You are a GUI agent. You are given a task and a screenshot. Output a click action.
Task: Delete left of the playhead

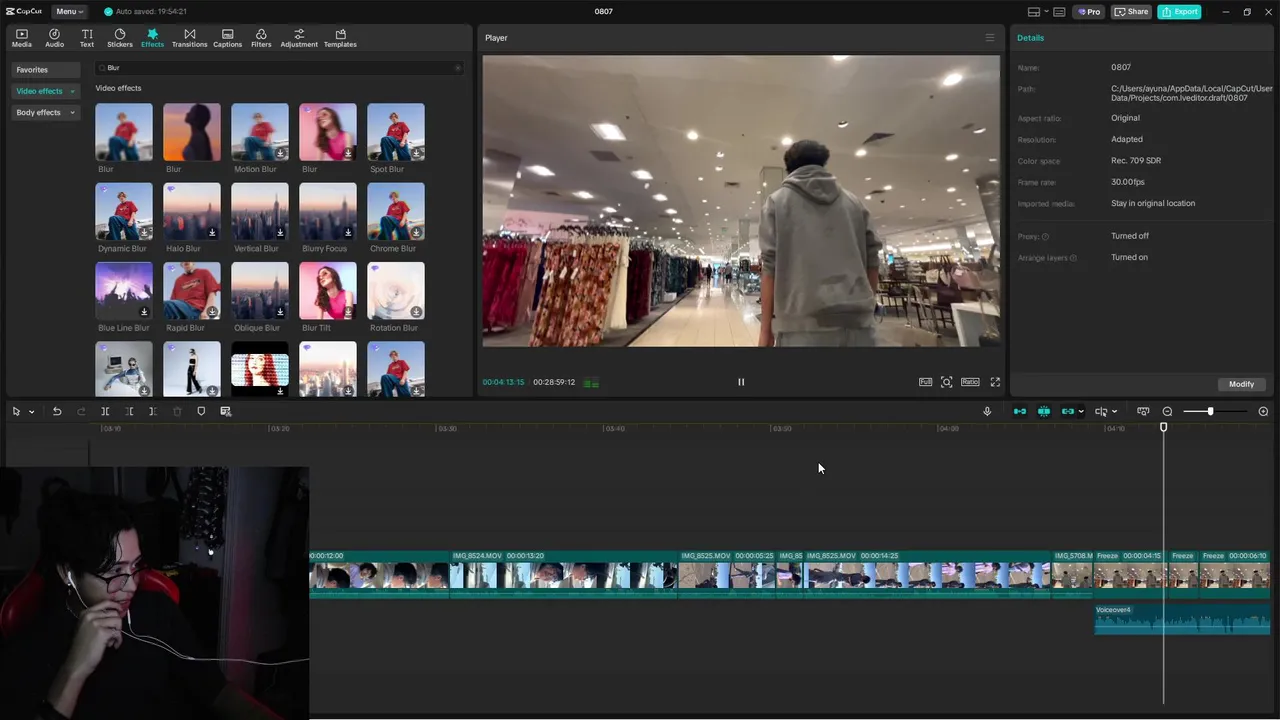click(x=129, y=412)
